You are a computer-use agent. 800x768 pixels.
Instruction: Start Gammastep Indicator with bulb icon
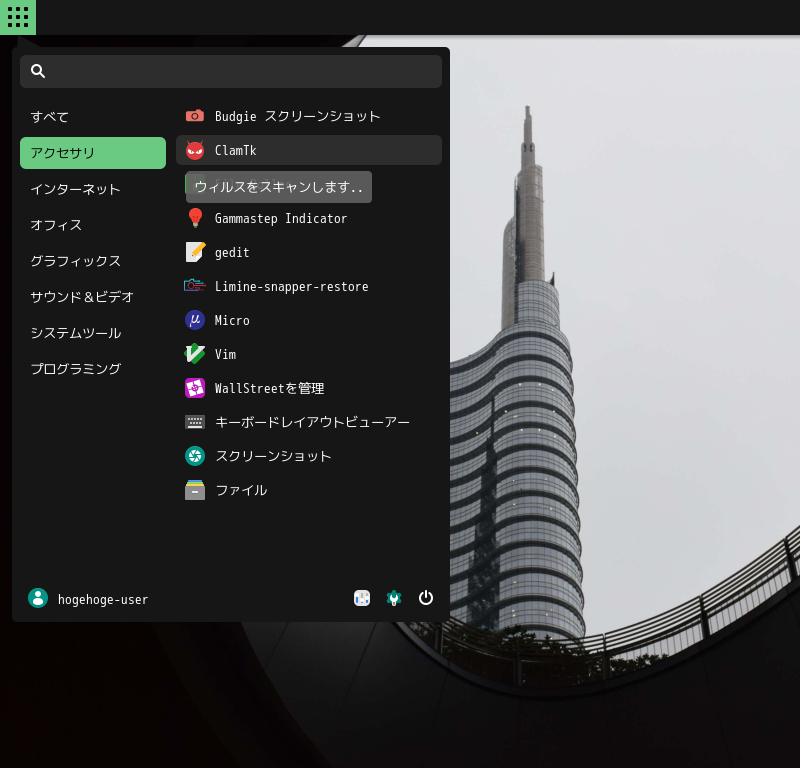pos(309,218)
